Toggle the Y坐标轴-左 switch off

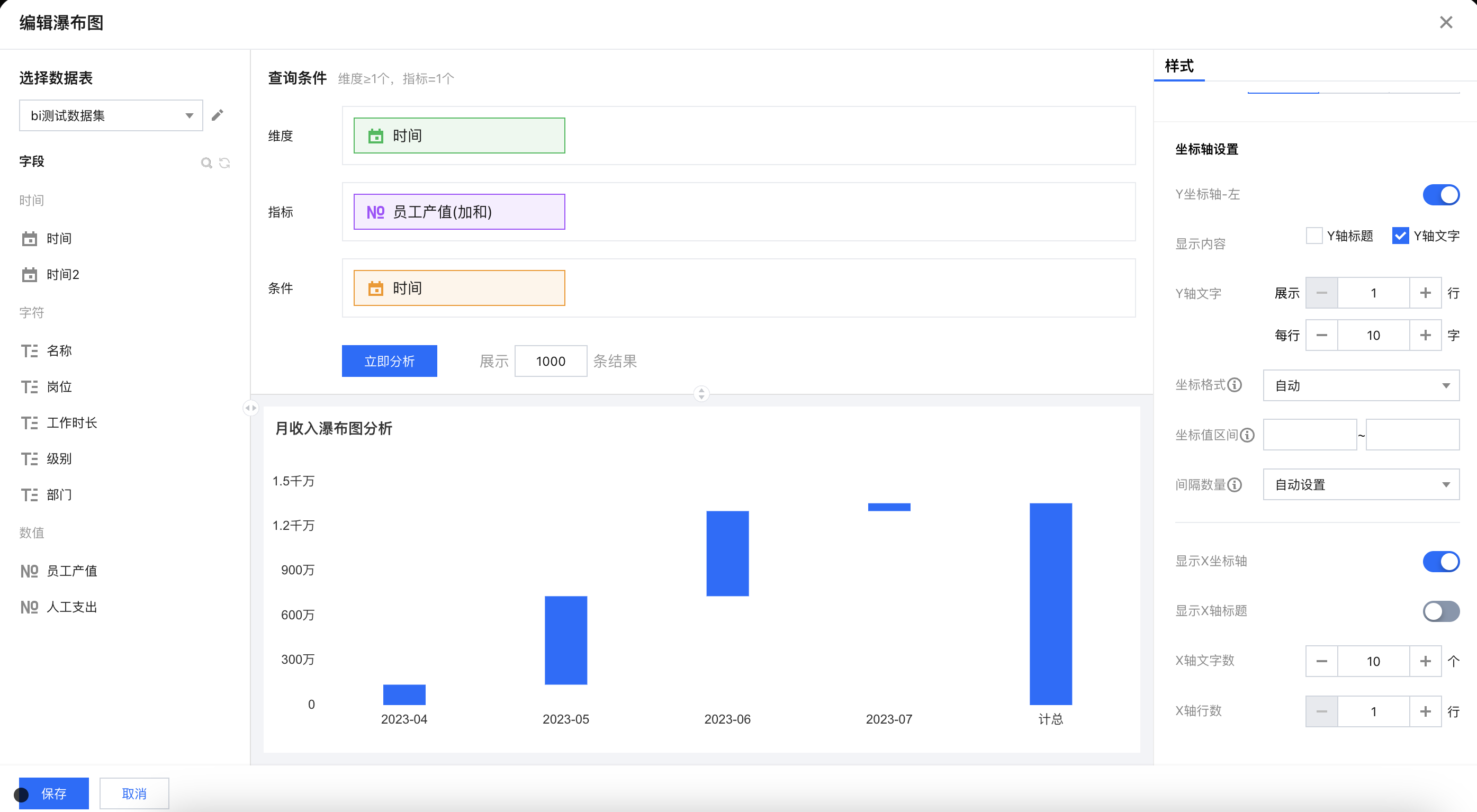[1440, 194]
